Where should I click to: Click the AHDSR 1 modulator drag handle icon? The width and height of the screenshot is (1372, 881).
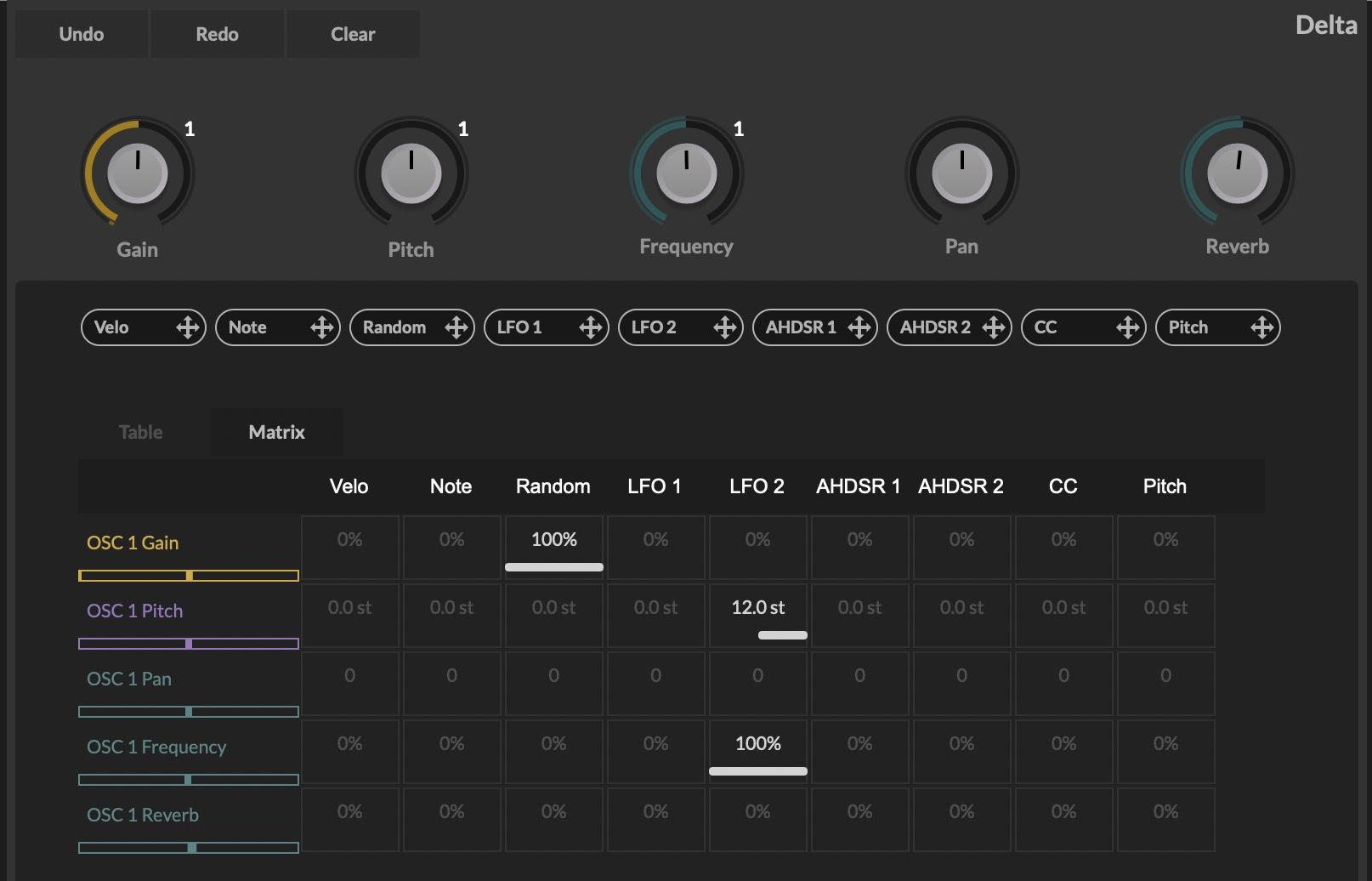tap(859, 327)
